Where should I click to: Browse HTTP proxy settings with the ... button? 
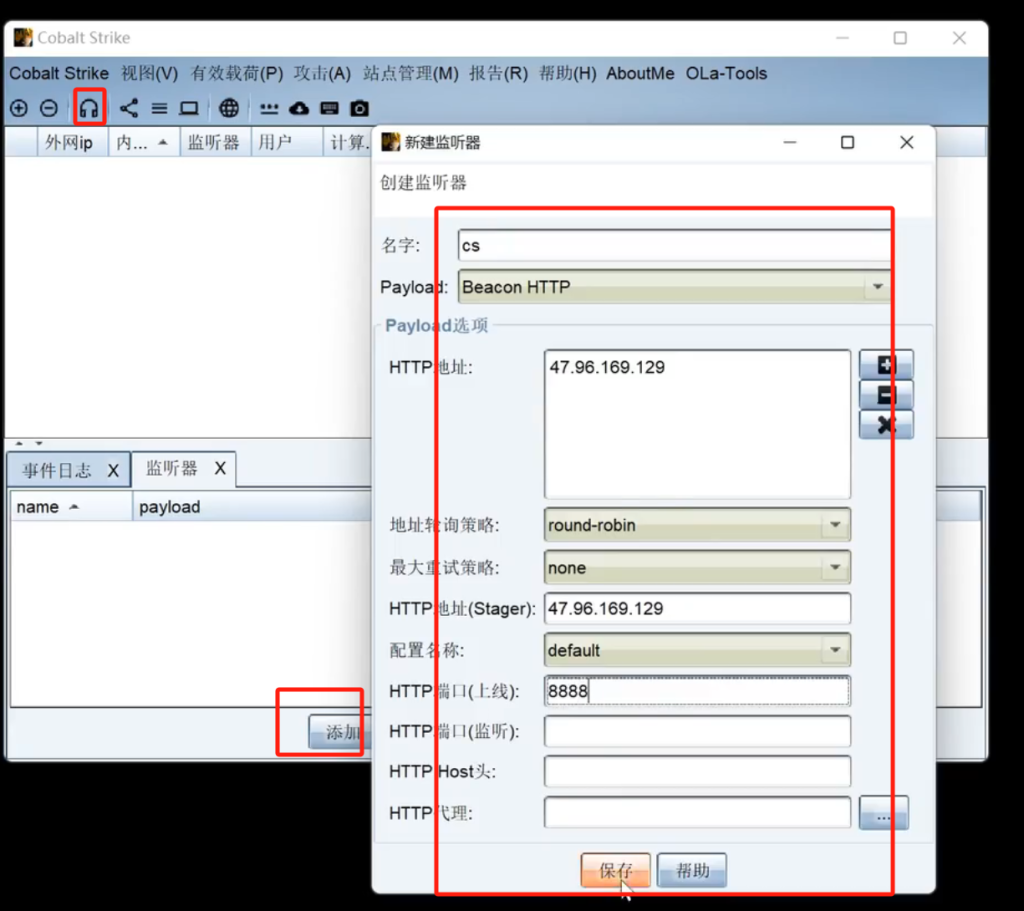[884, 813]
